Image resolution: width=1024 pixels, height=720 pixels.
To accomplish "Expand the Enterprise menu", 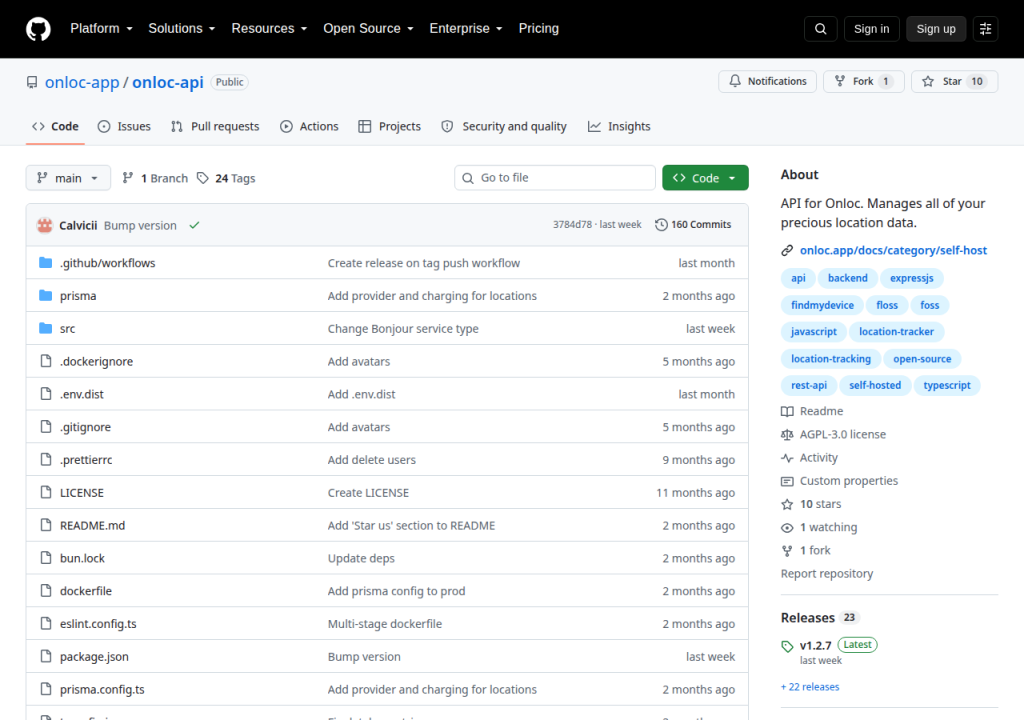I will pyautogui.click(x=466, y=29).
